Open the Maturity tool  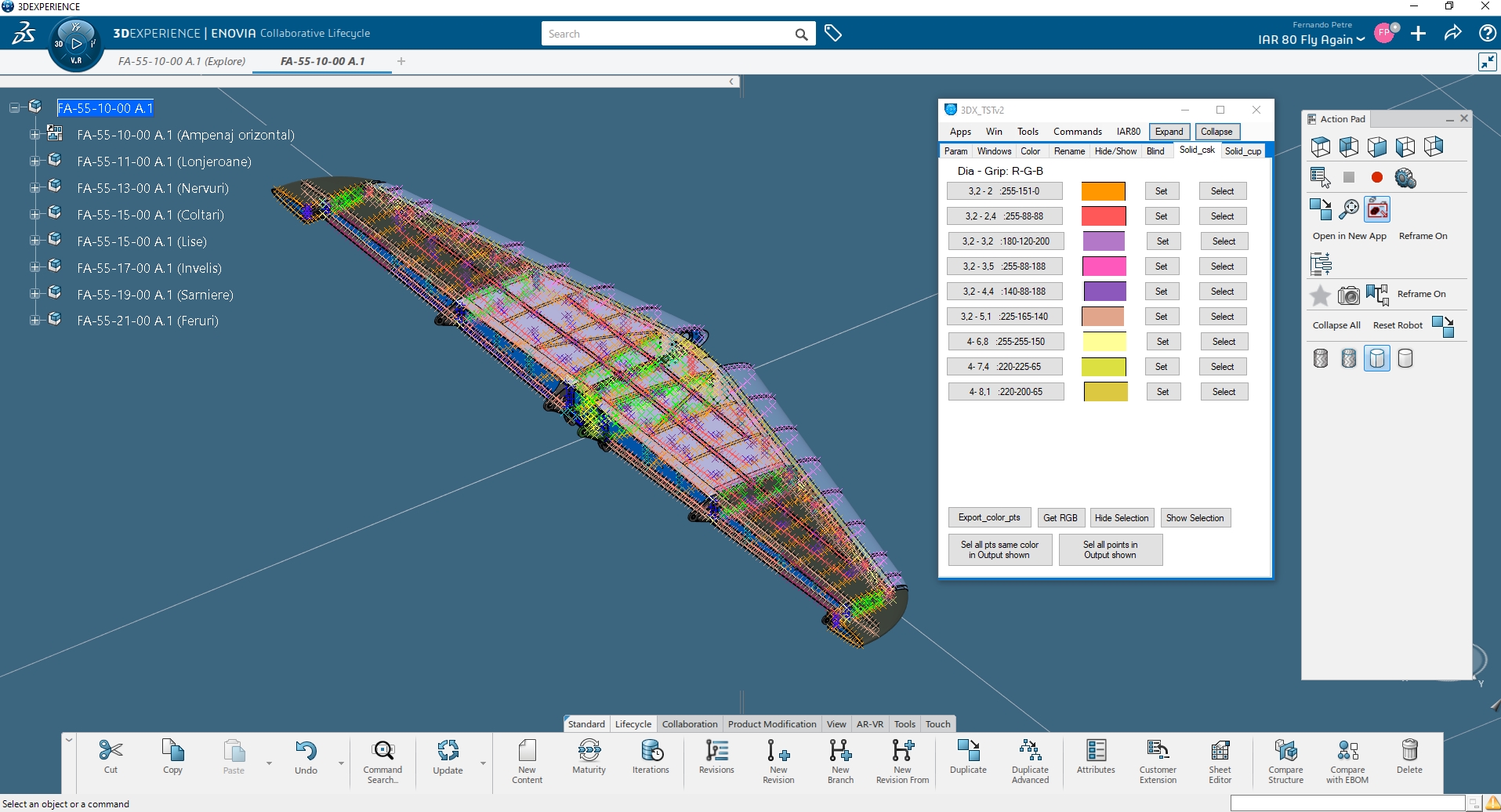[589, 751]
